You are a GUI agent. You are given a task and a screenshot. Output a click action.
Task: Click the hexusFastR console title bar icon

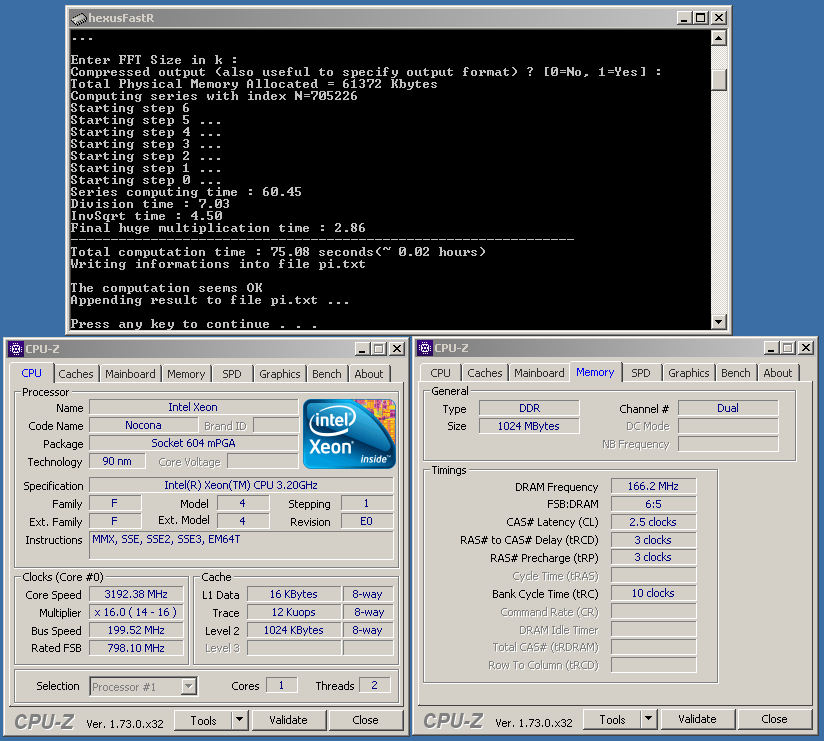(x=79, y=18)
